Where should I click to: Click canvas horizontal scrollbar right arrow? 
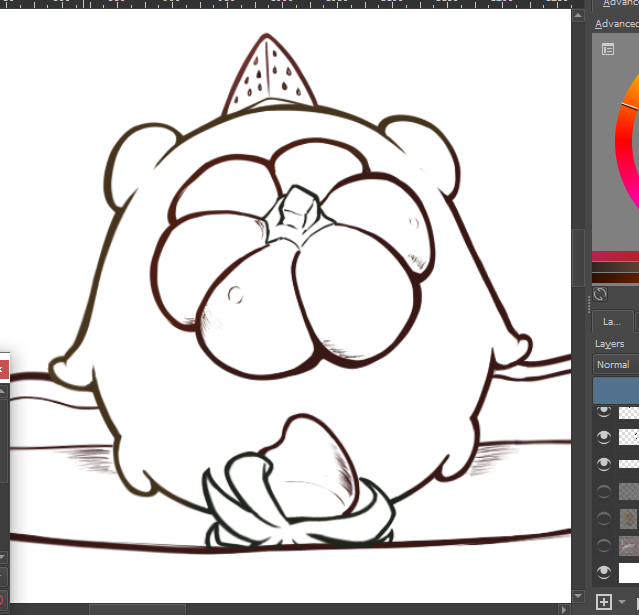pyautogui.click(x=564, y=610)
